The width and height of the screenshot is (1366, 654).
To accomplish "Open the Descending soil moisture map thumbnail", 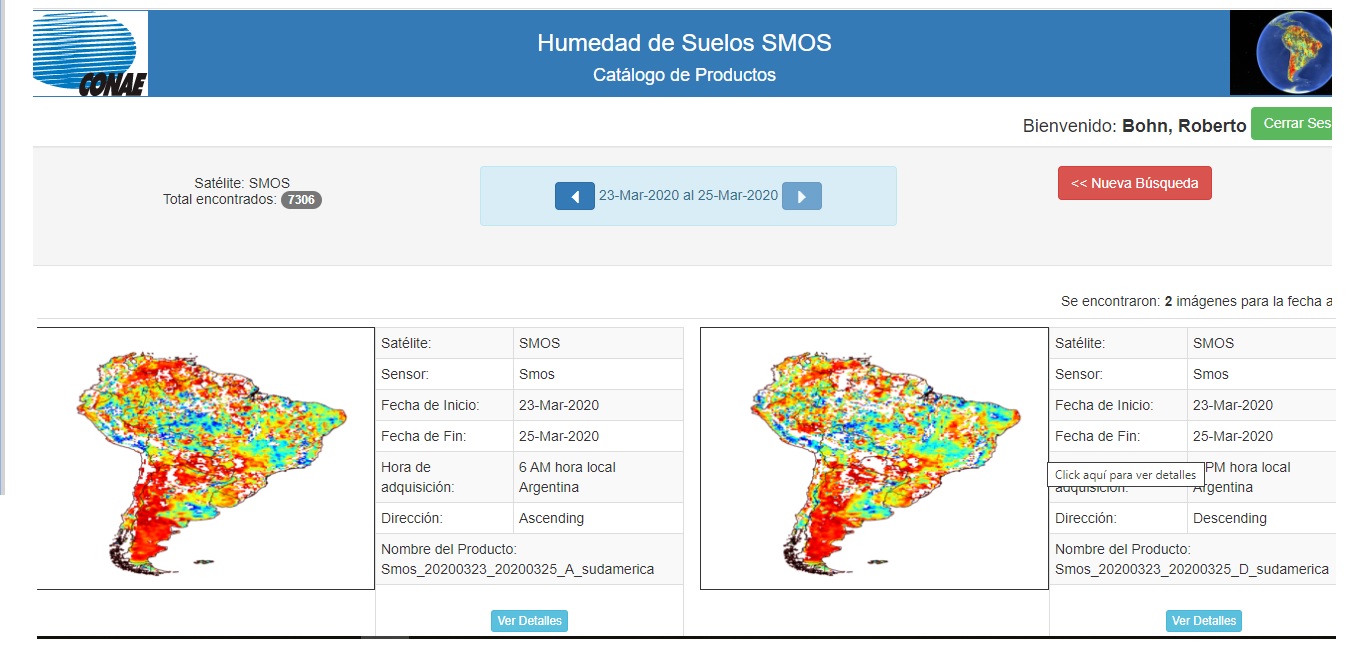I will pos(874,458).
